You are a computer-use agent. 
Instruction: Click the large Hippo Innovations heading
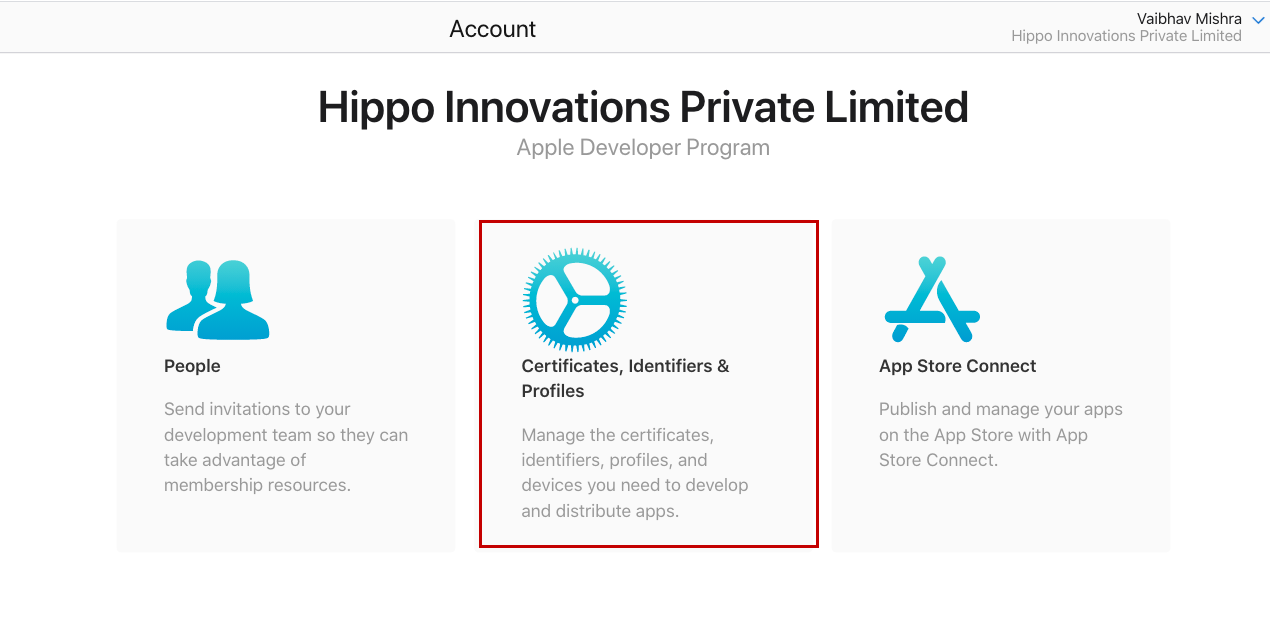pyautogui.click(x=643, y=107)
